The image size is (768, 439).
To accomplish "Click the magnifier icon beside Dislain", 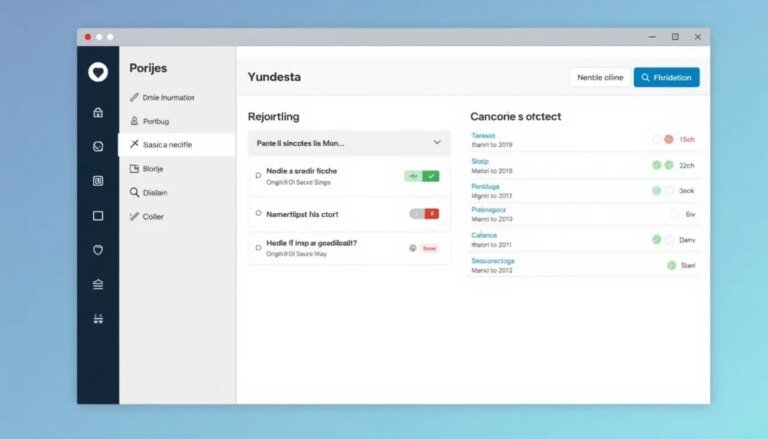I will point(134,192).
